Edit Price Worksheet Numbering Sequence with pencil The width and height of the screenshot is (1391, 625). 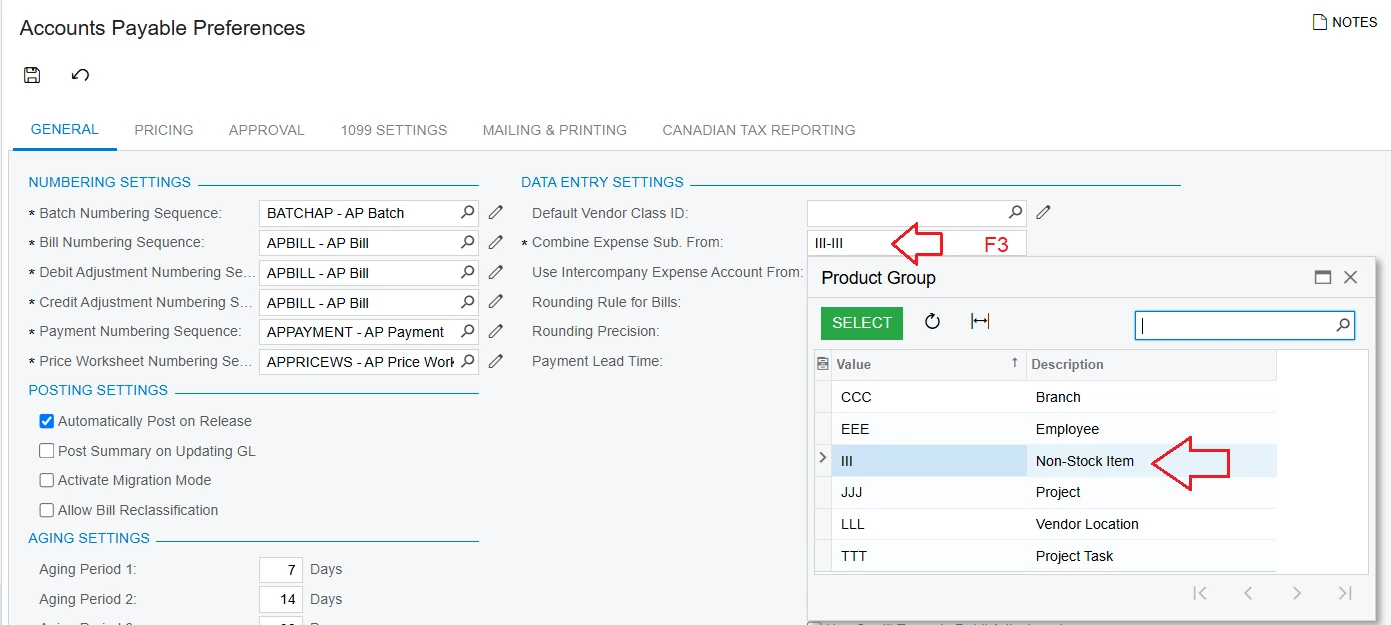click(x=496, y=361)
